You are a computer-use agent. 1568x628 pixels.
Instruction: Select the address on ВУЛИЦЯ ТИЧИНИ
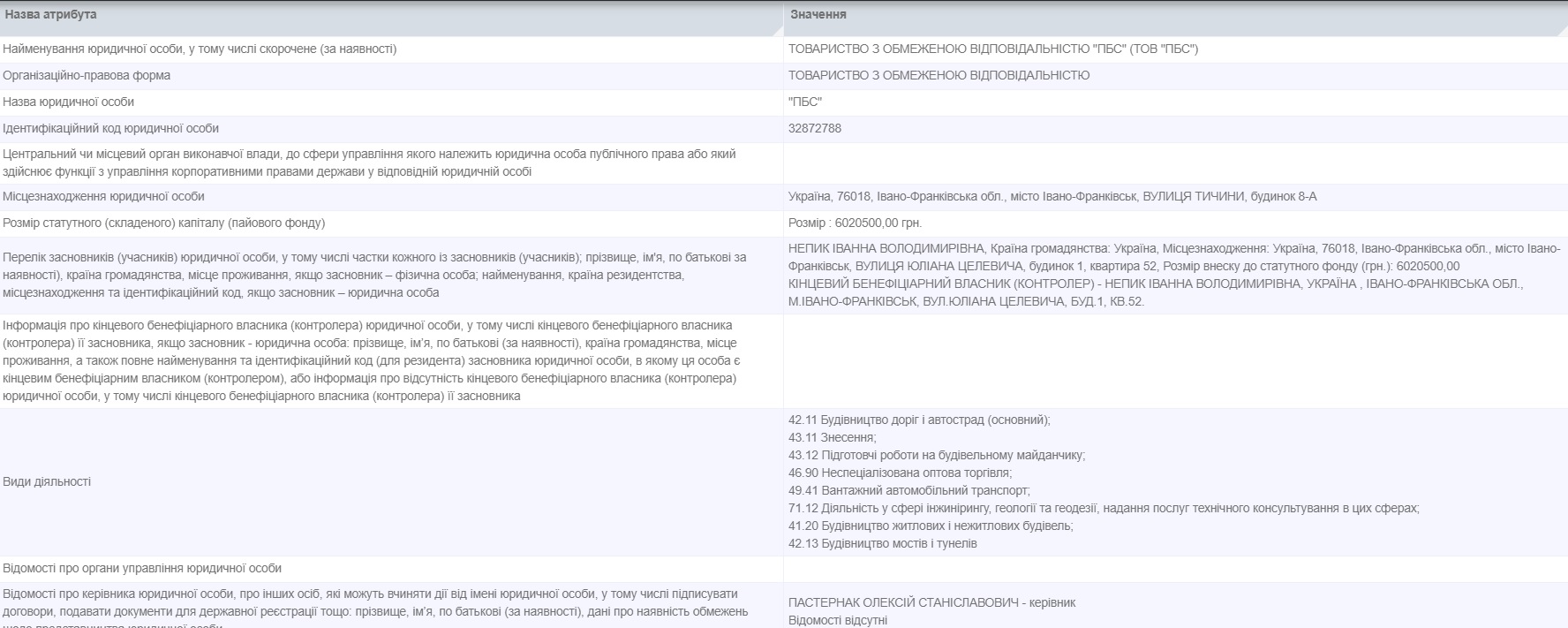[x=1052, y=197]
